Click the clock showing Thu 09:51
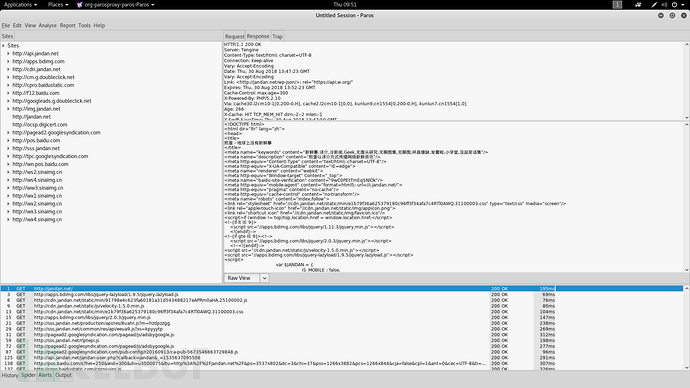690x388 pixels. [345, 4]
